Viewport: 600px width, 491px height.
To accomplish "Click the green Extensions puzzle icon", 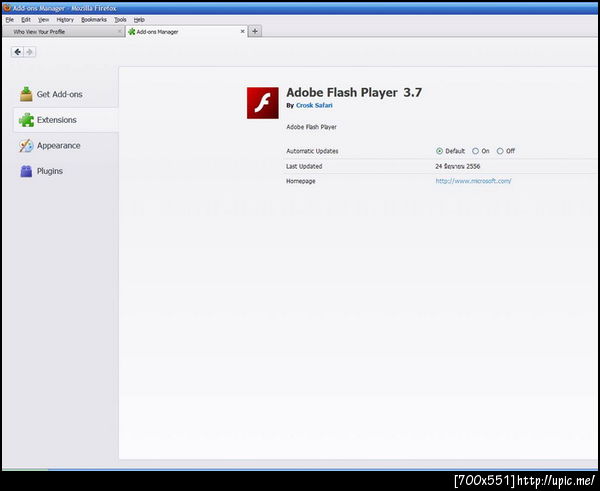I will click(x=26, y=120).
